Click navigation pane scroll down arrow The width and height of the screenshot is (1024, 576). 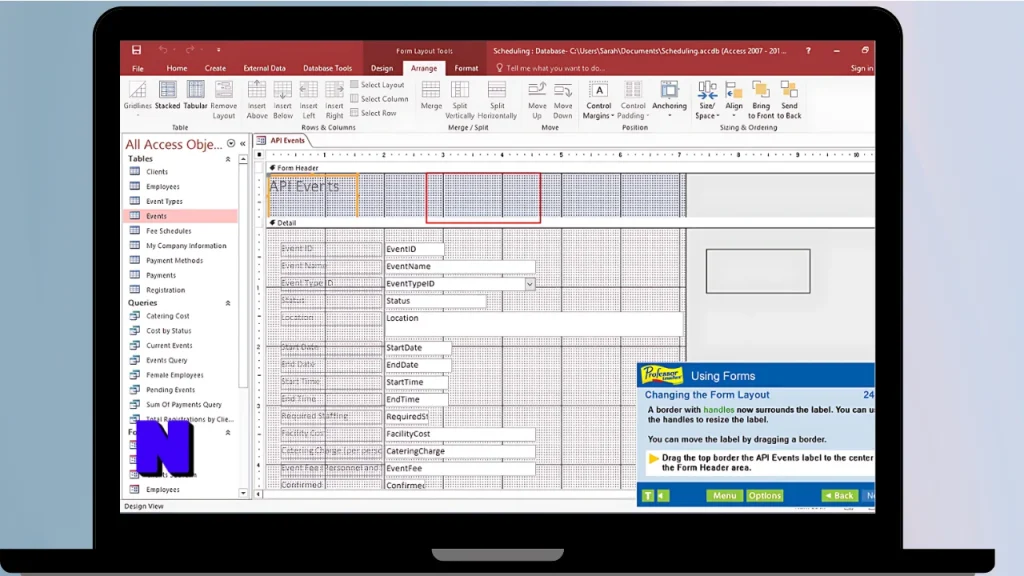pyautogui.click(x=244, y=494)
